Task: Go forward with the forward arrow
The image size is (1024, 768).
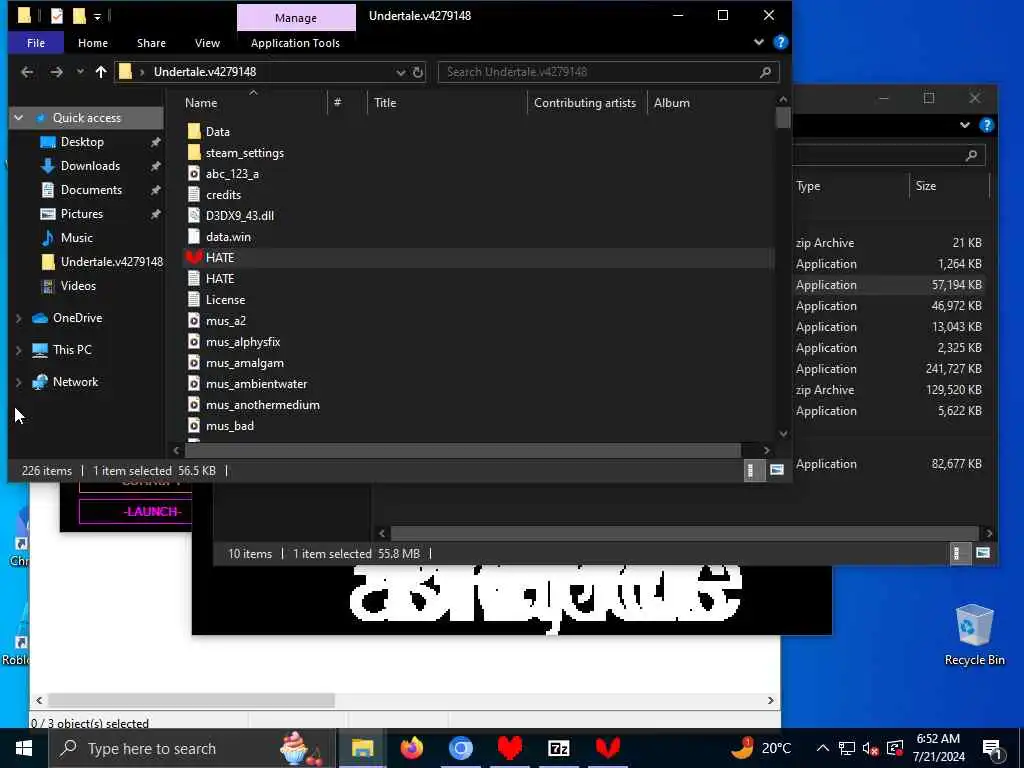Action: pyautogui.click(x=57, y=72)
